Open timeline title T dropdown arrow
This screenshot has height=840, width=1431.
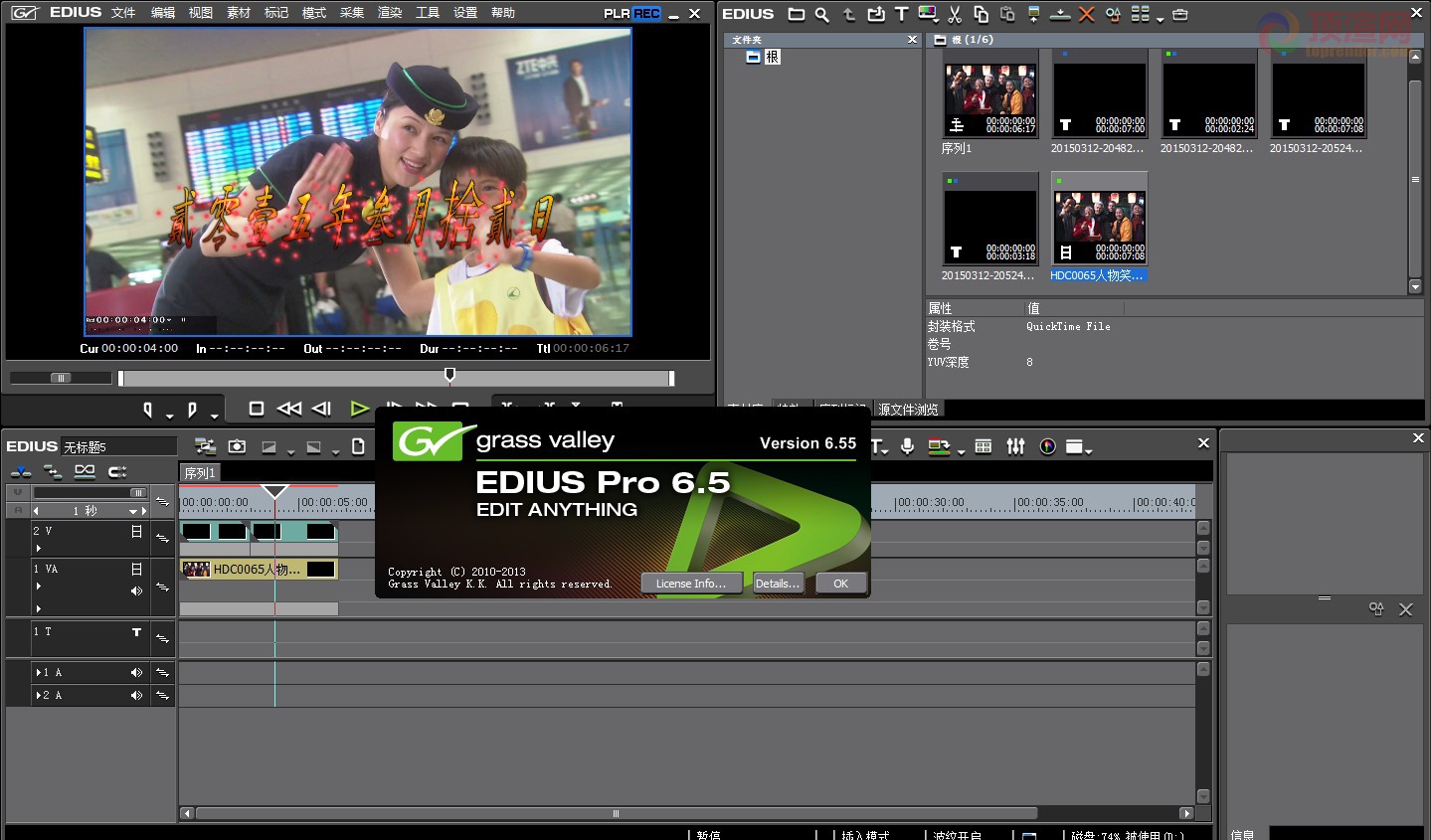[x=887, y=451]
